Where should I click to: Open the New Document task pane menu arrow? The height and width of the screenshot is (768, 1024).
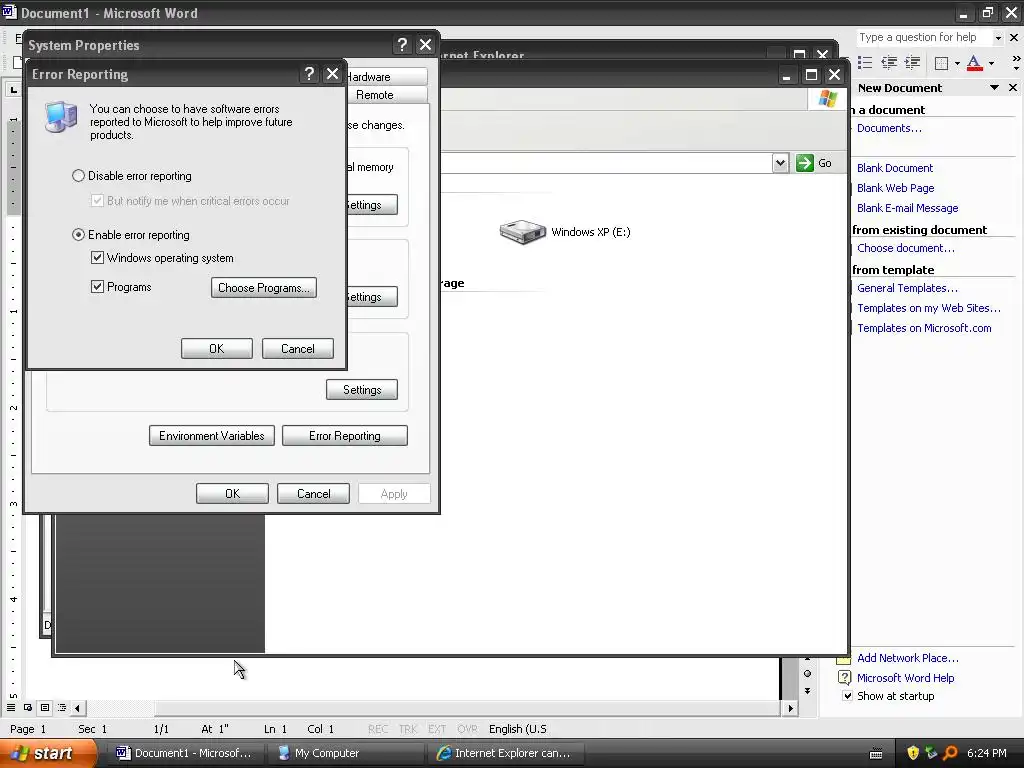coord(994,88)
